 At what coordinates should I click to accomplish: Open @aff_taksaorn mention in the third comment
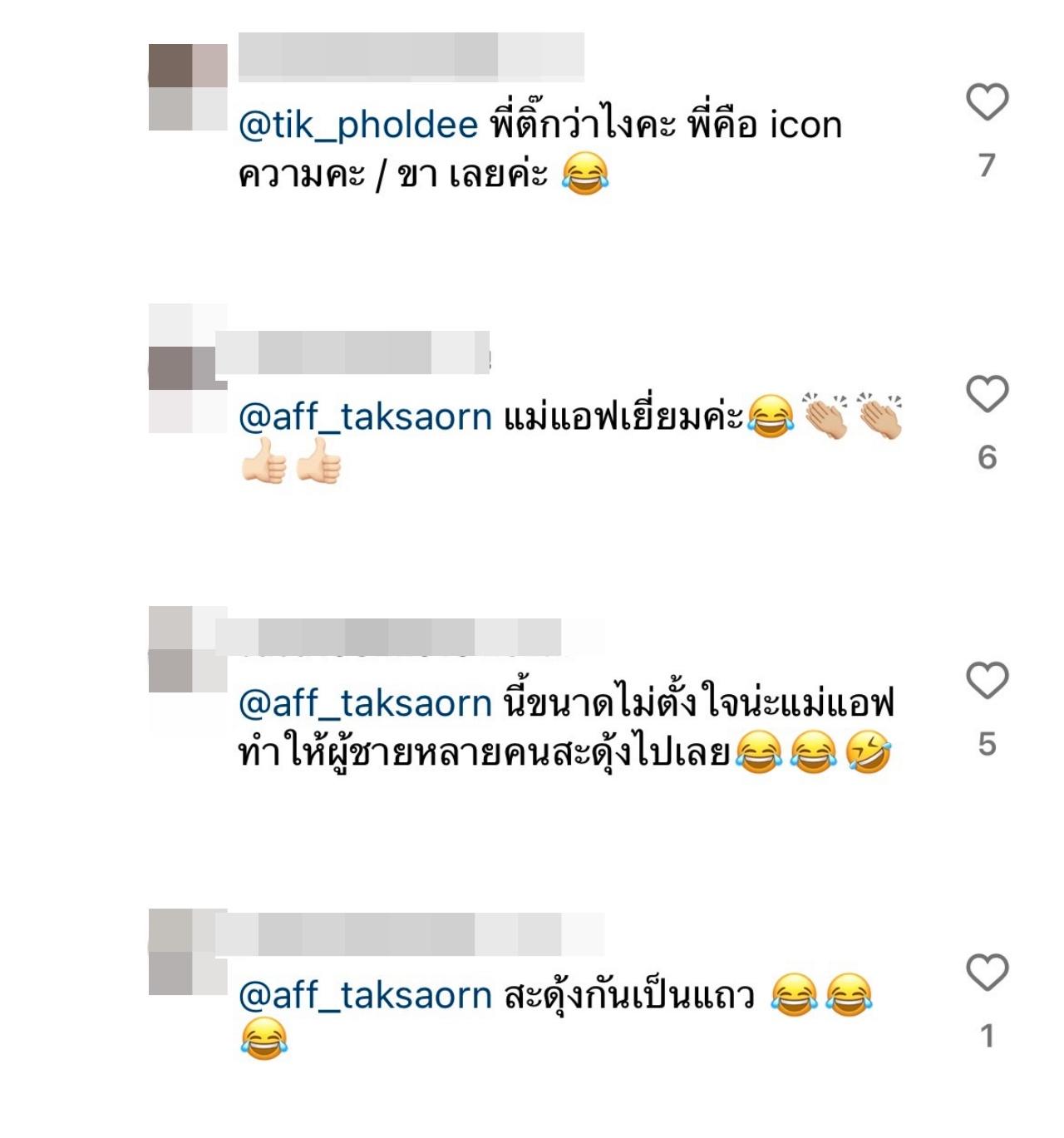click(x=366, y=704)
